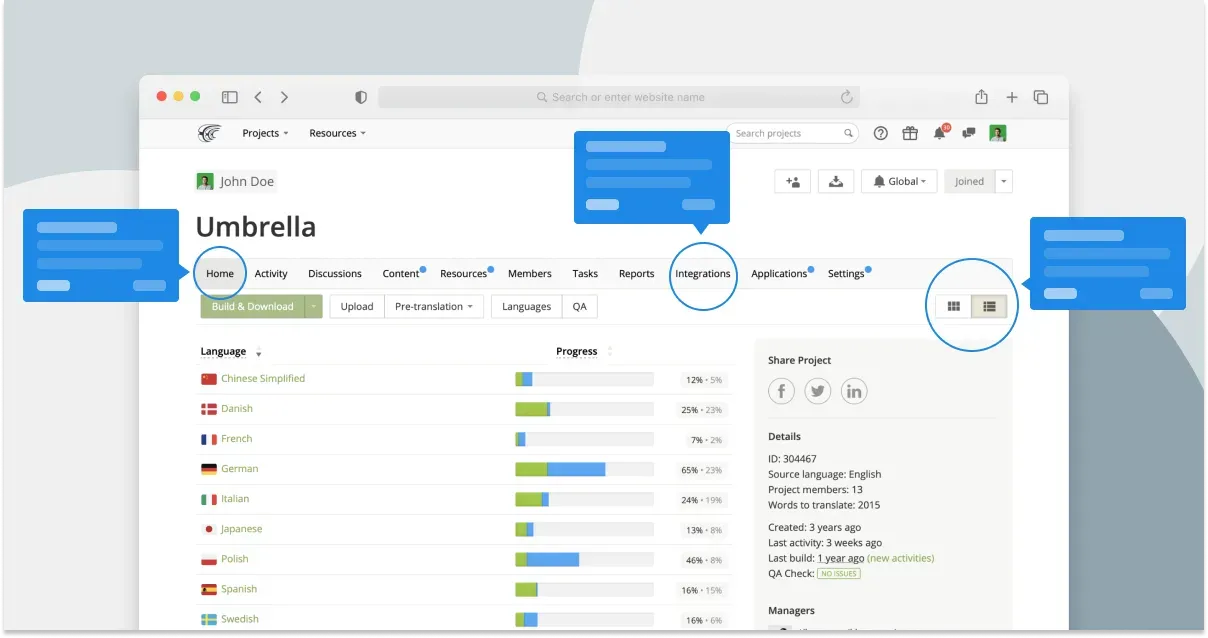The height and width of the screenshot is (638, 1208).
Task: Open the gift box icon
Action: 909,133
